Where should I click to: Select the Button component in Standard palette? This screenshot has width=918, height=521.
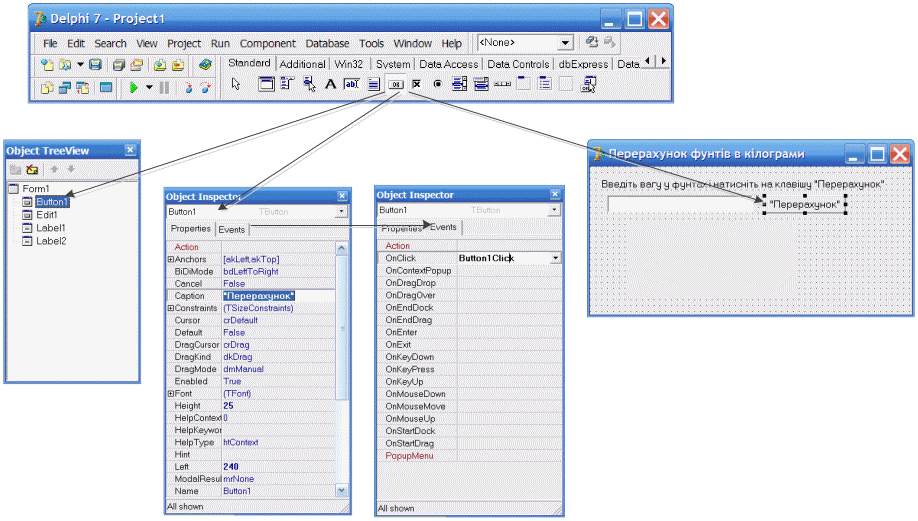click(396, 86)
